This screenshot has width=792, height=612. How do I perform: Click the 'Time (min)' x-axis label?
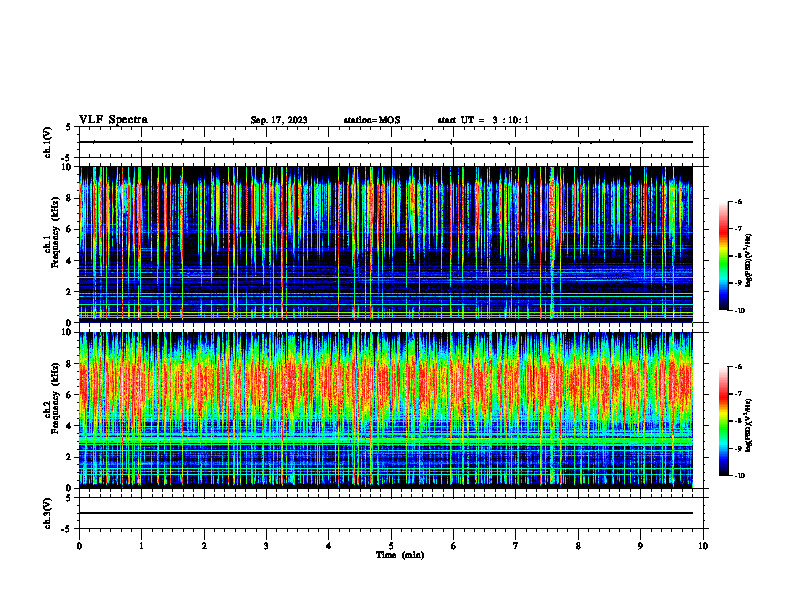[400, 555]
